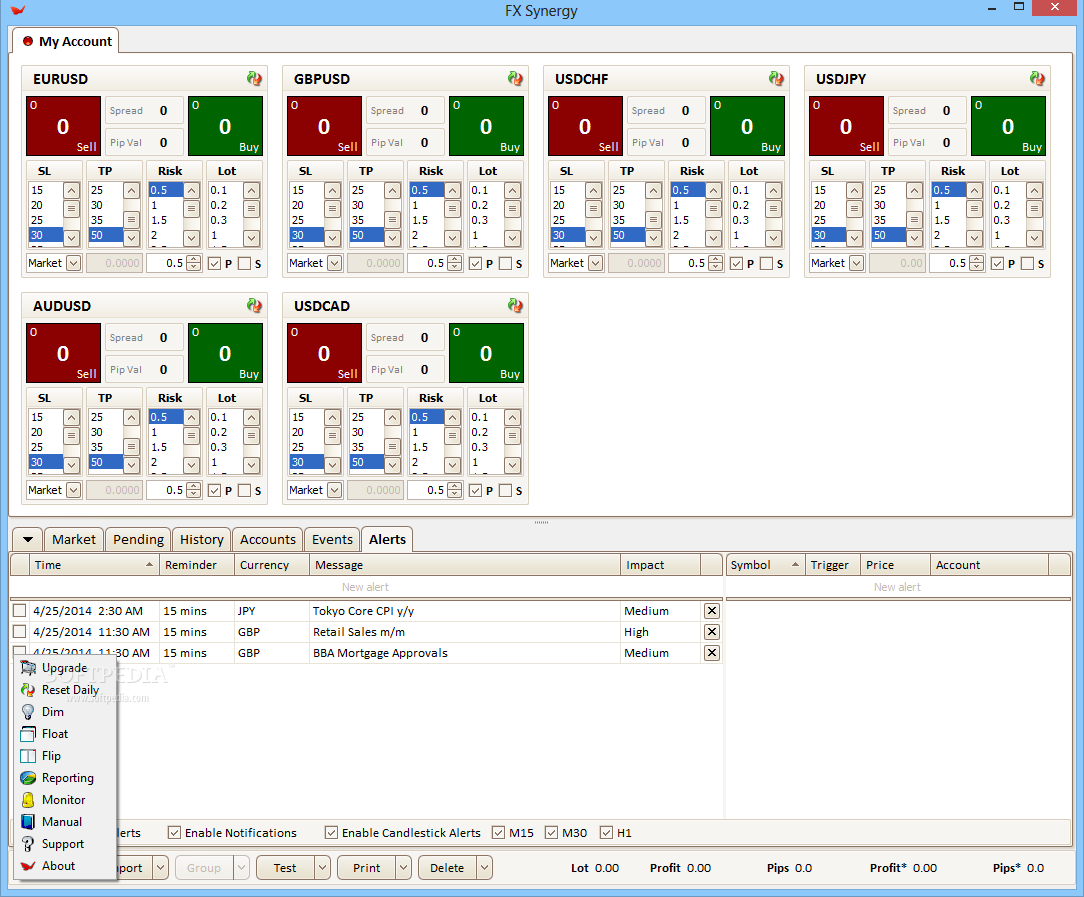Increase the EURUSD 0.5 stepper value
Screen dimensions: 1084x897
[194, 259]
